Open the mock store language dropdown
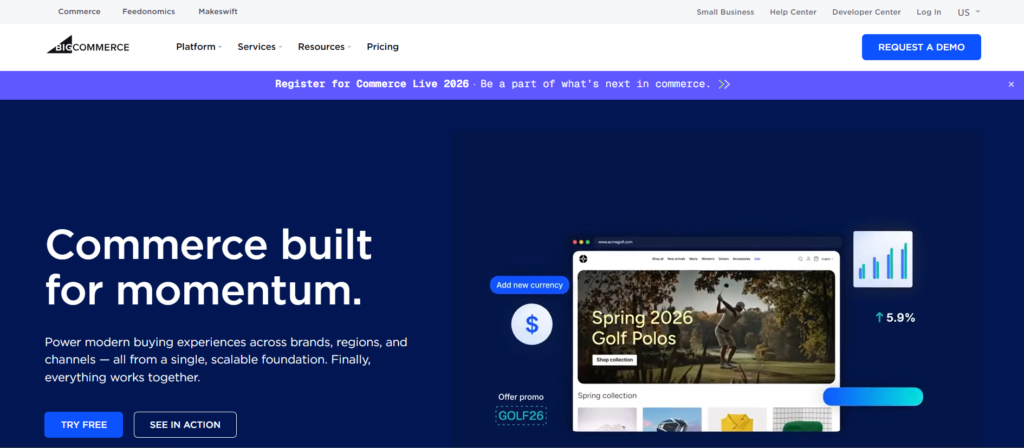 click(x=827, y=259)
